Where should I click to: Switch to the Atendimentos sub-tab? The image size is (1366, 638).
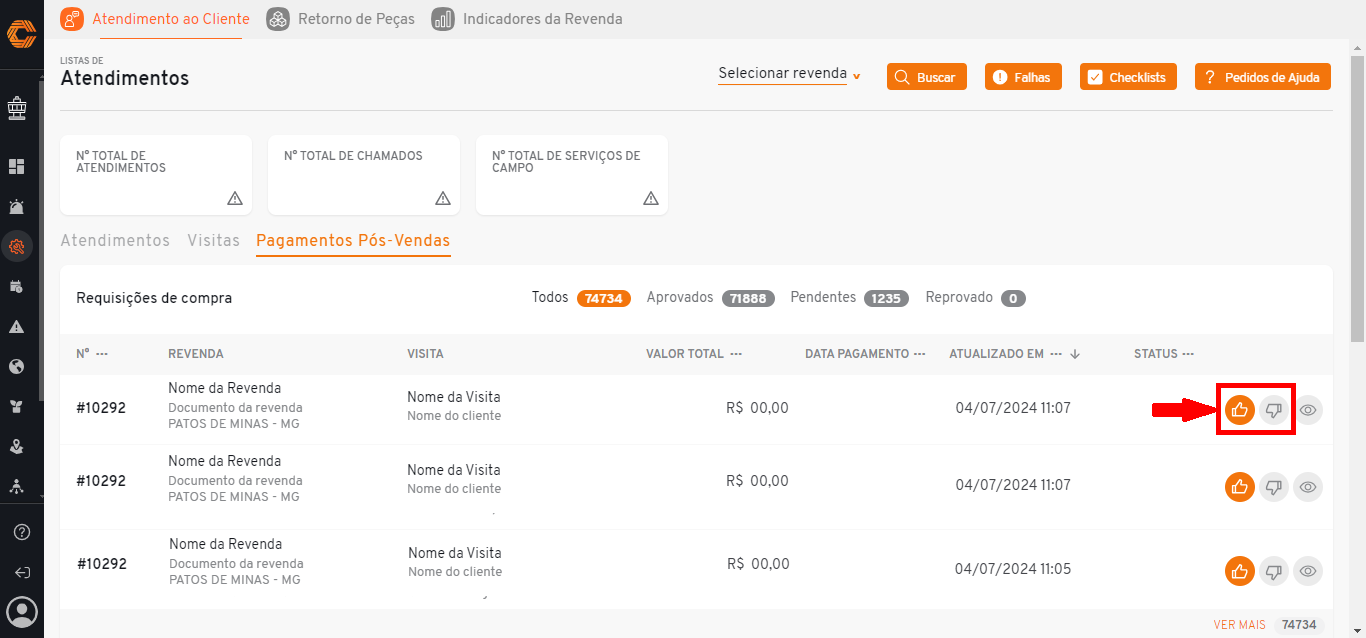pyautogui.click(x=115, y=241)
